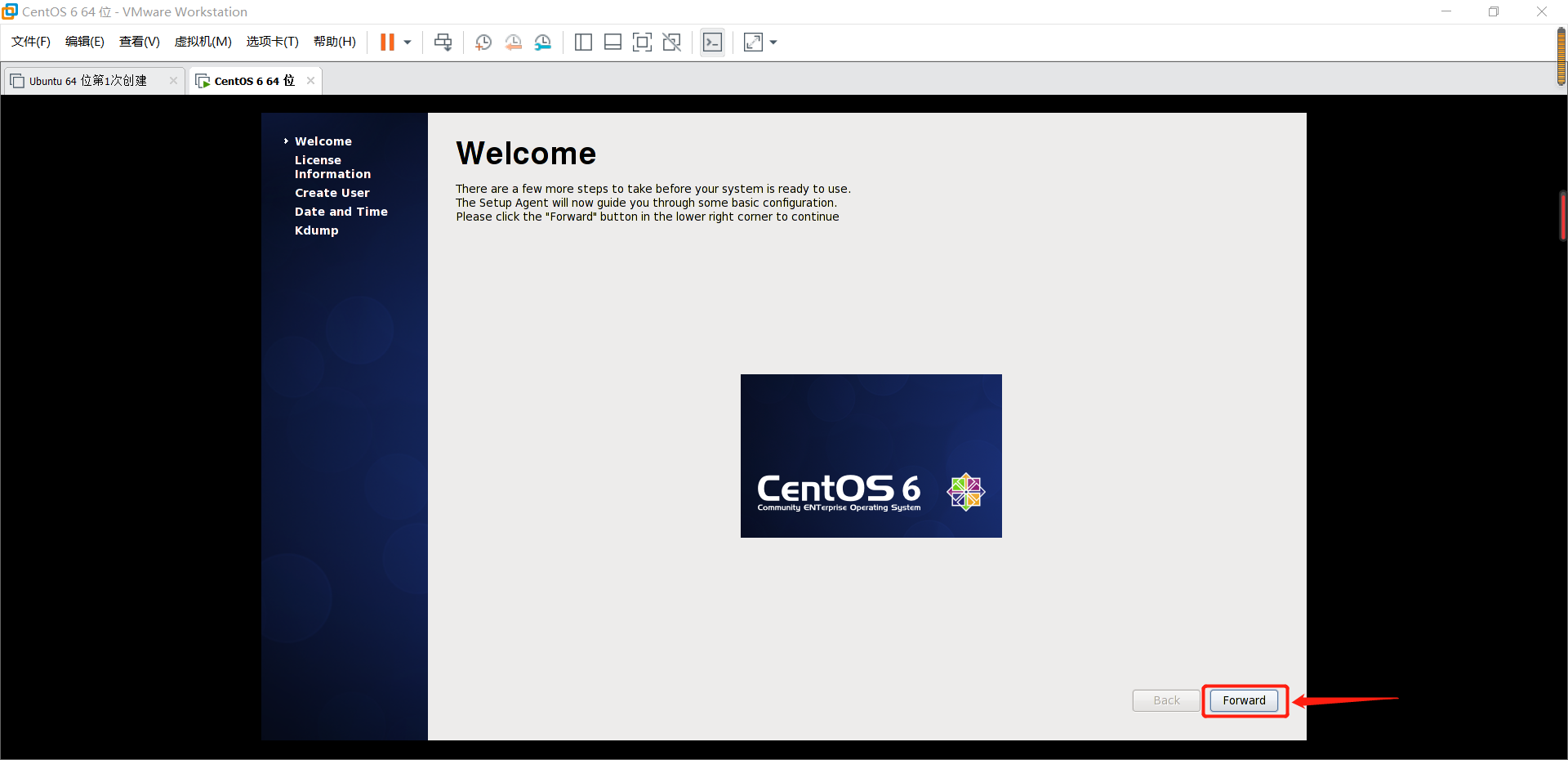The width and height of the screenshot is (1568, 760).
Task: Select Create User in the sidebar
Action: [332, 193]
